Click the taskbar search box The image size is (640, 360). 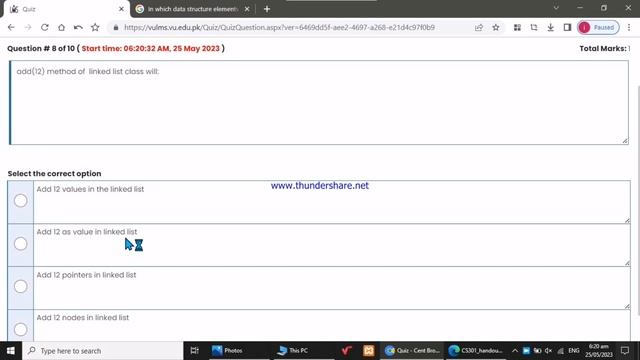(x=103, y=351)
